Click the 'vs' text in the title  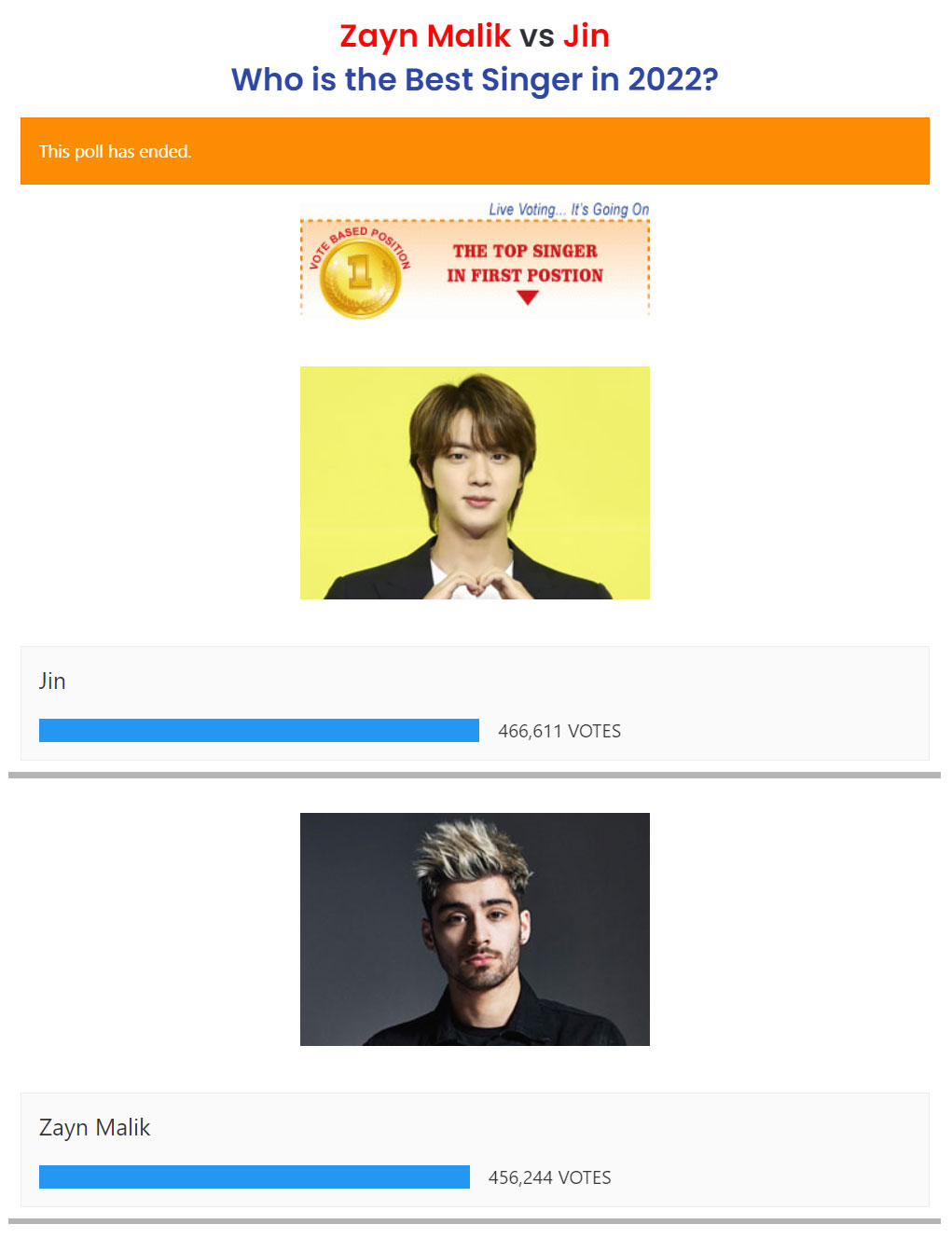click(x=537, y=36)
